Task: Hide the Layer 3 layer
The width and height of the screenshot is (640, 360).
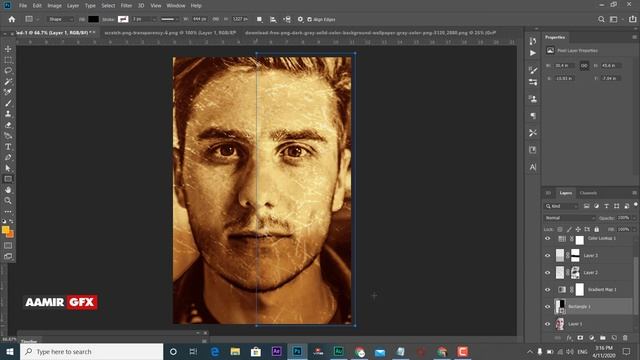Action: (548, 256)
